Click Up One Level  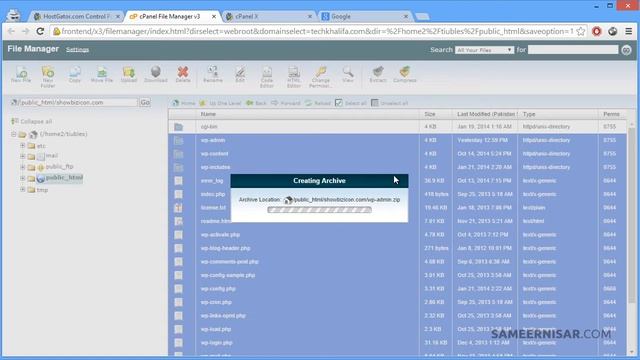point(220,103)
